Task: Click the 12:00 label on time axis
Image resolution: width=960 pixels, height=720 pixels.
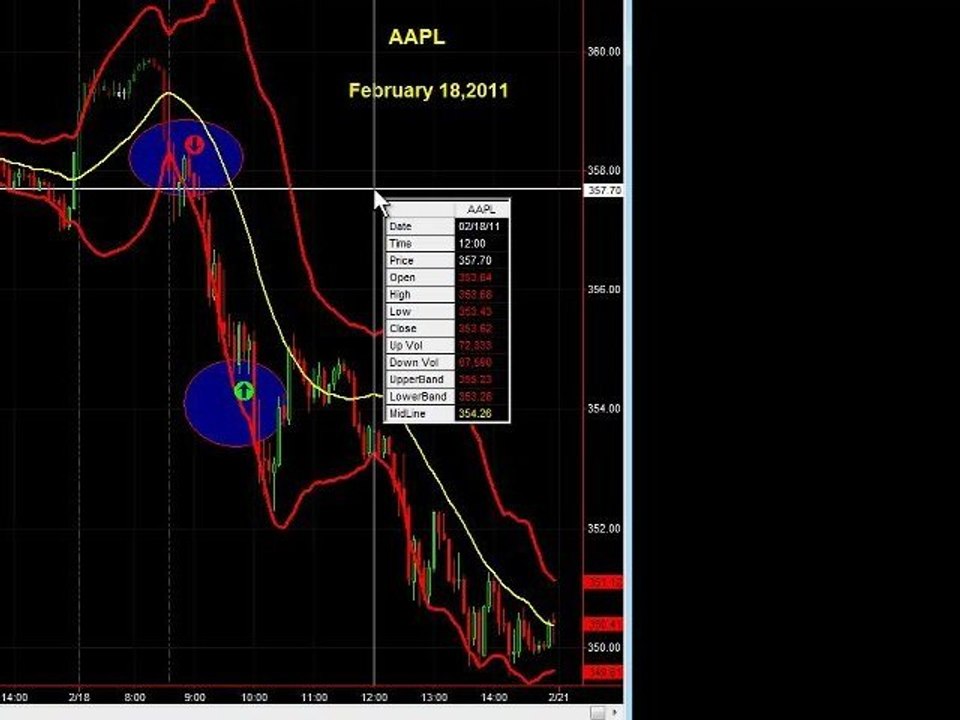Action: tap(374, 697)
